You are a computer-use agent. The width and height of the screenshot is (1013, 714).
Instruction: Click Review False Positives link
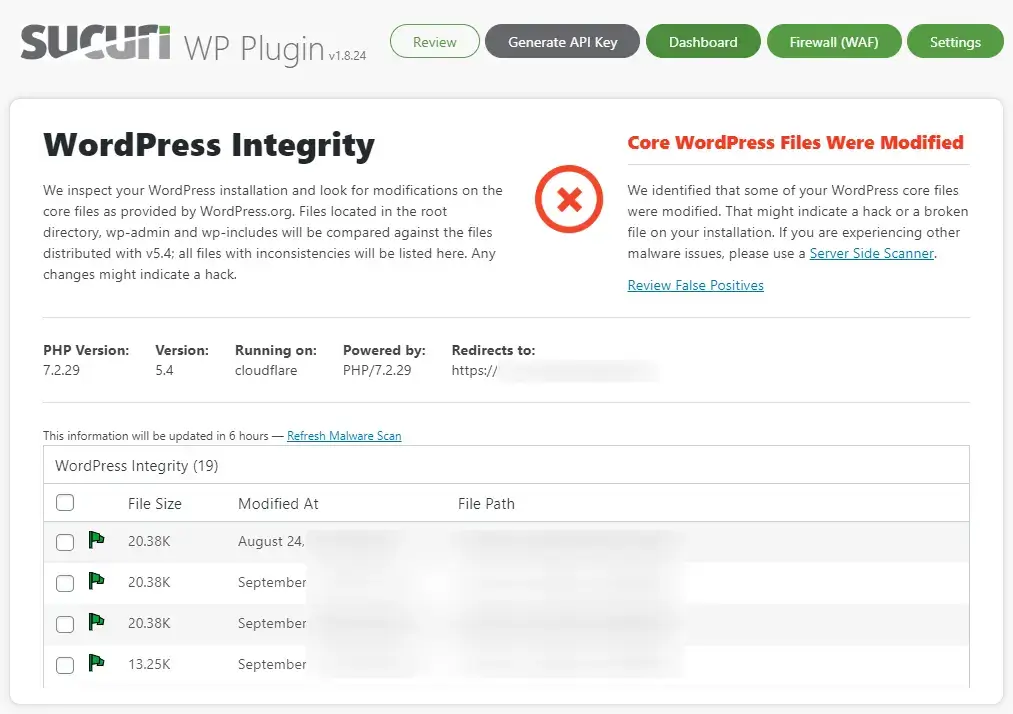point(695,285)
